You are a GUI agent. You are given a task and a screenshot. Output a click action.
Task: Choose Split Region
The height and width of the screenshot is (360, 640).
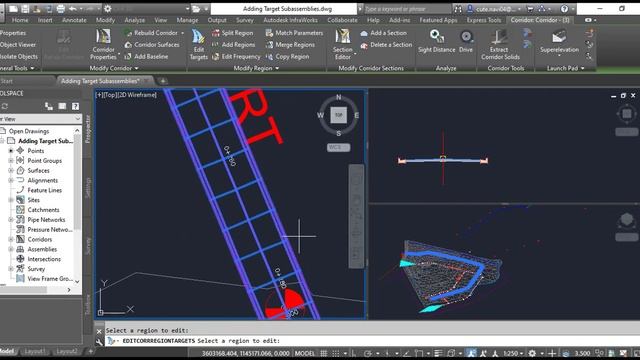tap(233, 33)
